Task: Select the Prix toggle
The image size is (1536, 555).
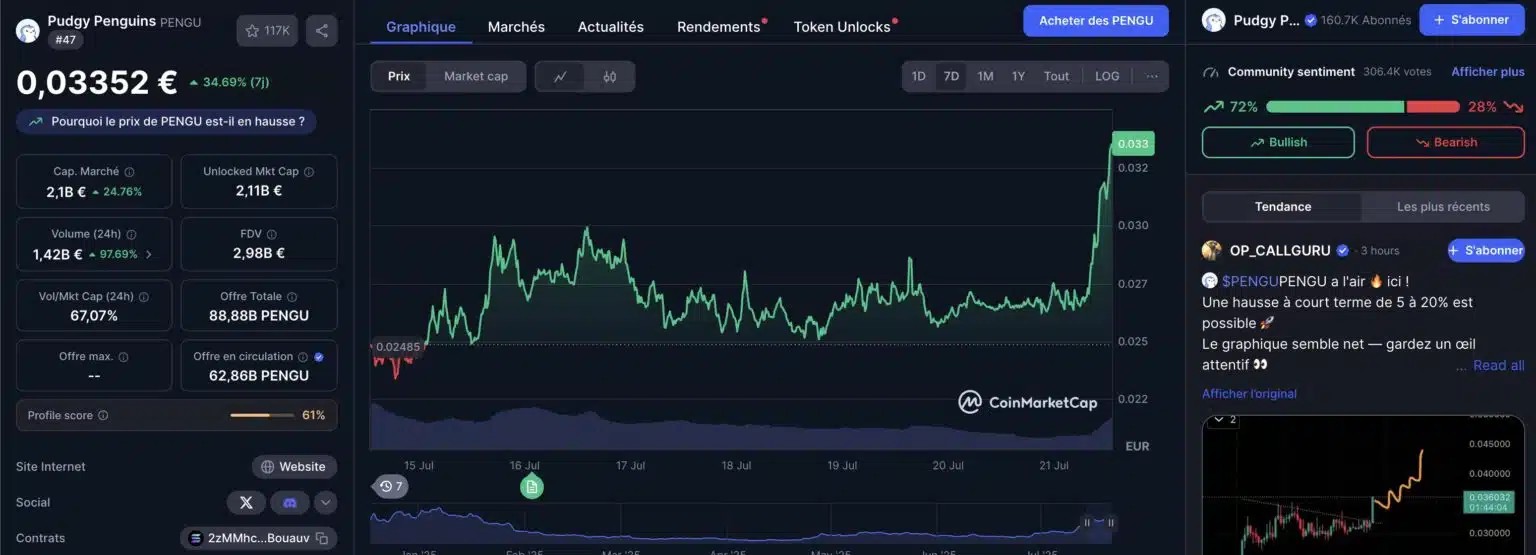Action: pos(399,76)
